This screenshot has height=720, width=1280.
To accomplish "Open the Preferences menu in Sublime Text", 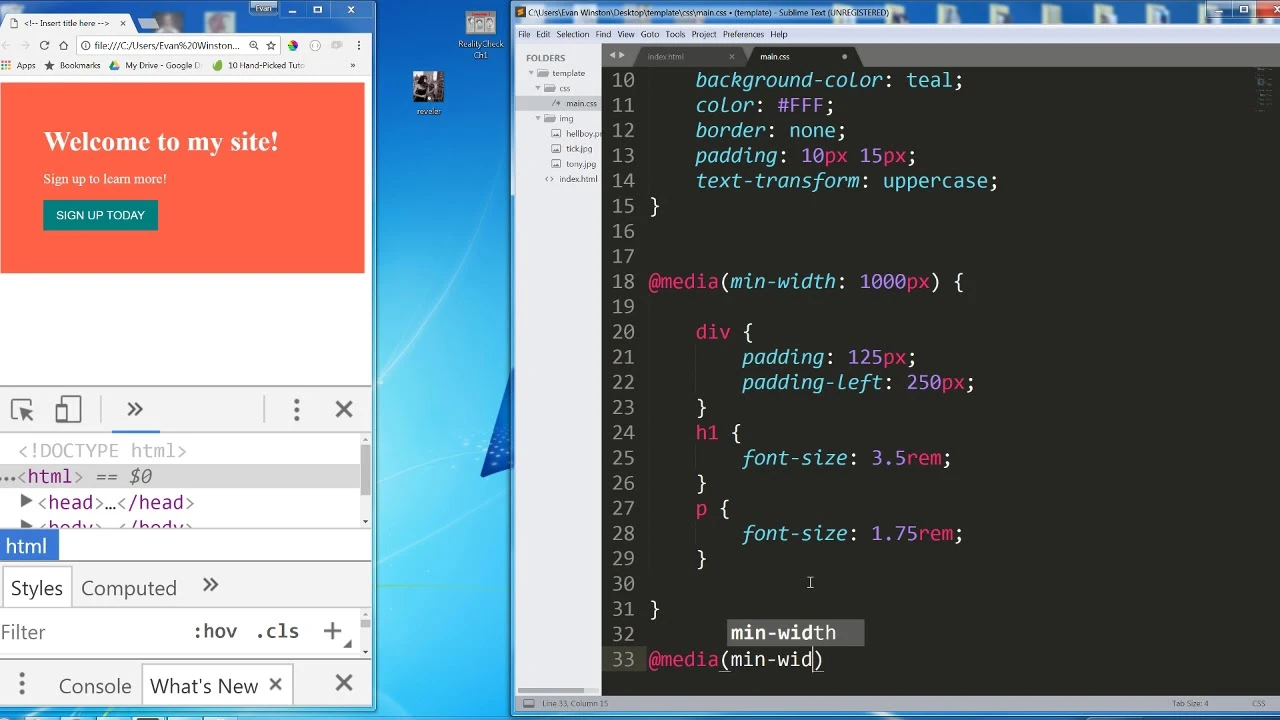I will click(x=742, y=34).
